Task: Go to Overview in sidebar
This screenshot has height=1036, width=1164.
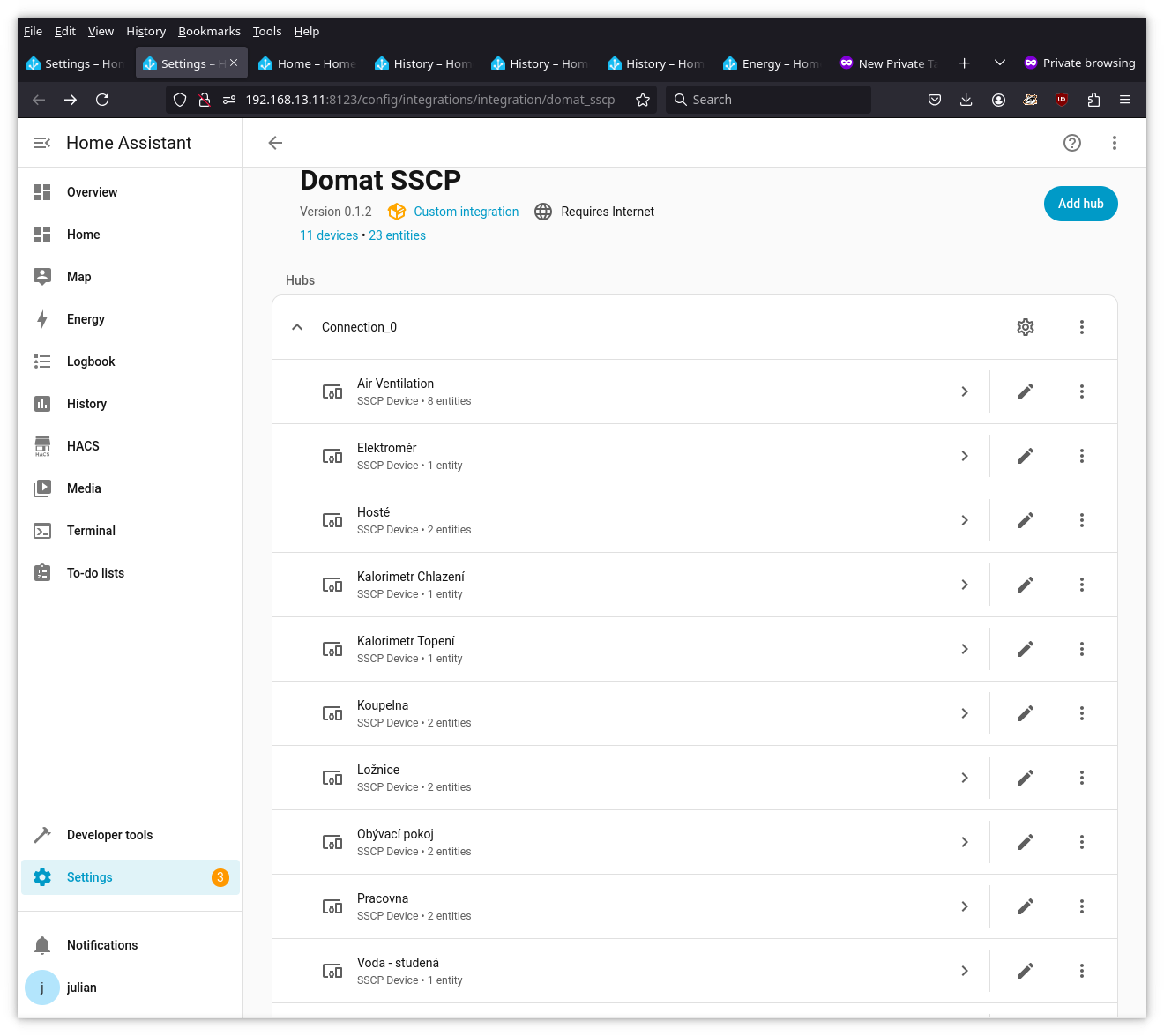Action: tap(131, 192)
